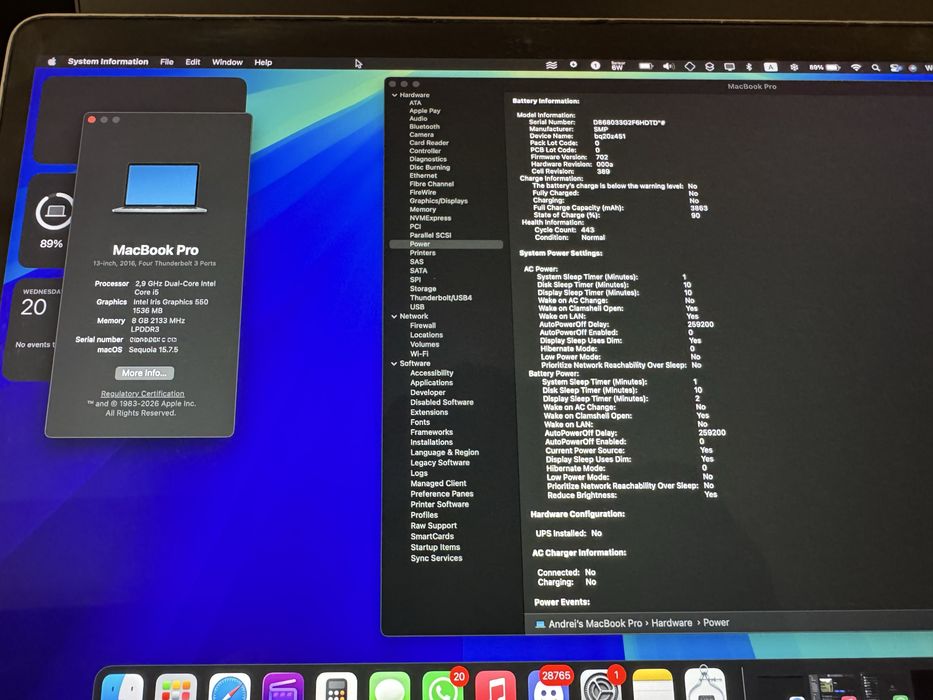Viewport: 933px width, 700px height.
Task: Open the Regulatory Certification link
Action: 142,393
